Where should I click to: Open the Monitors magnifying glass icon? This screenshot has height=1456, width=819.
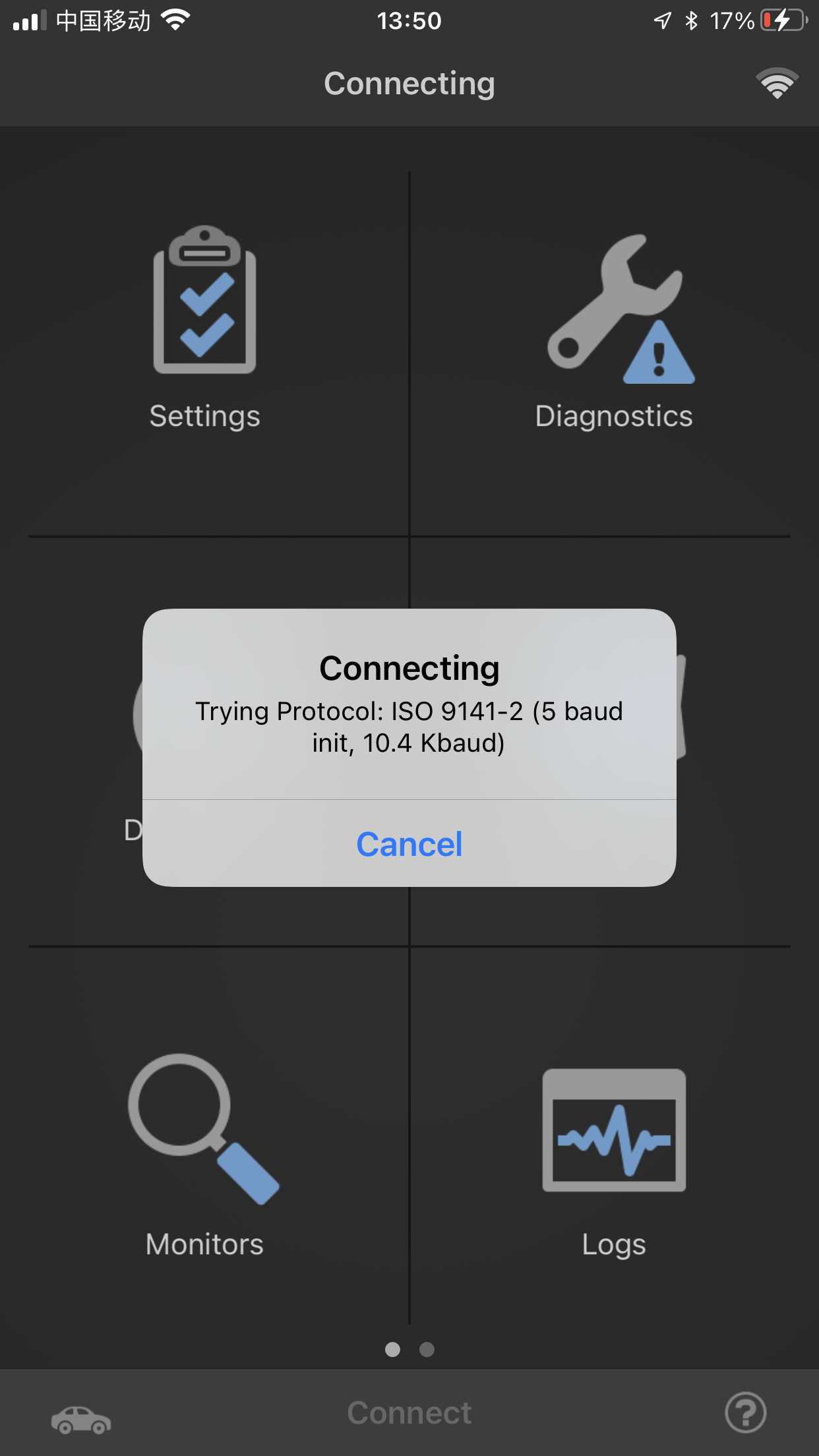[x=203, y=1128]
